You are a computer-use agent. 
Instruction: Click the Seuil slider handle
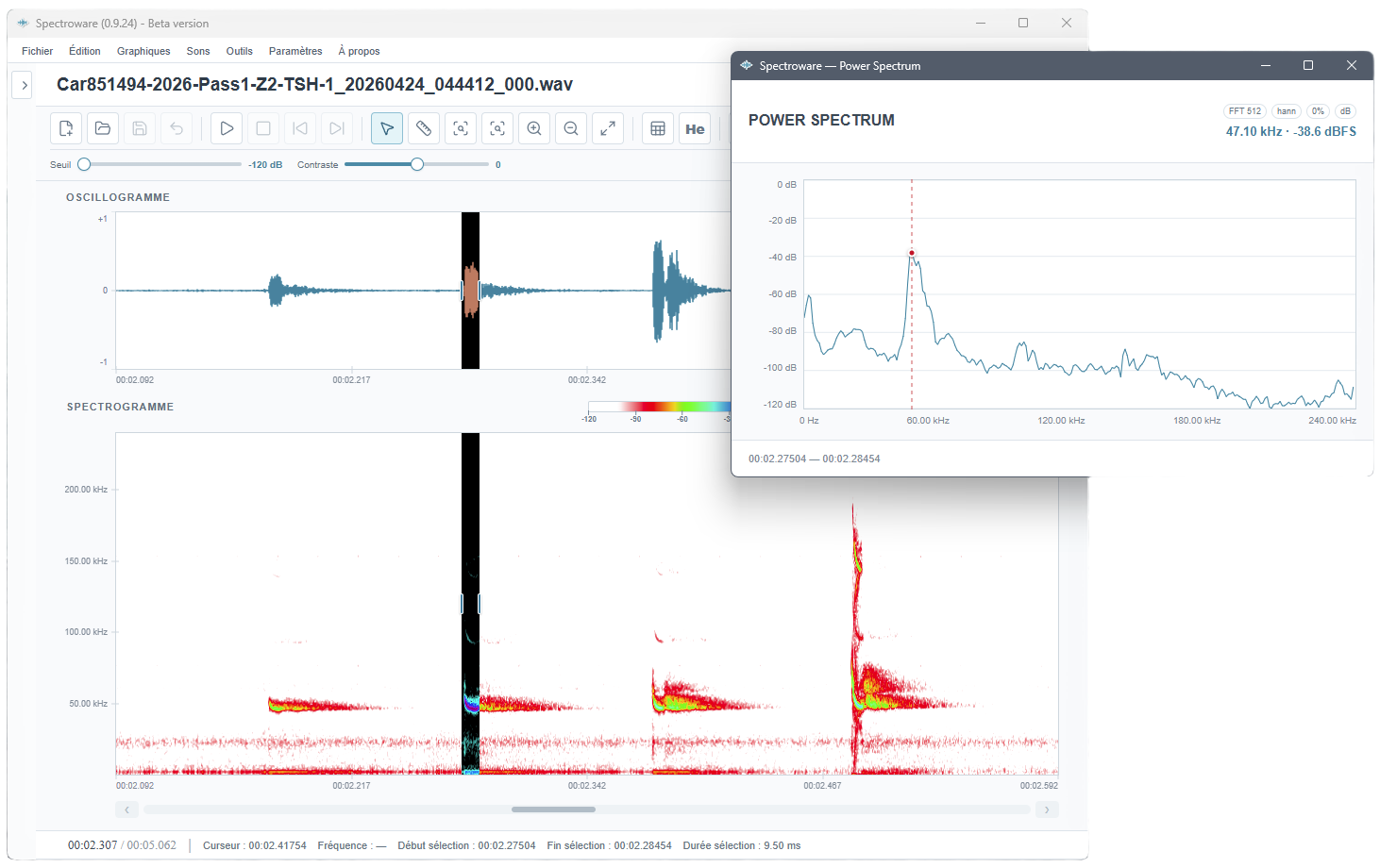pos(84,164)
